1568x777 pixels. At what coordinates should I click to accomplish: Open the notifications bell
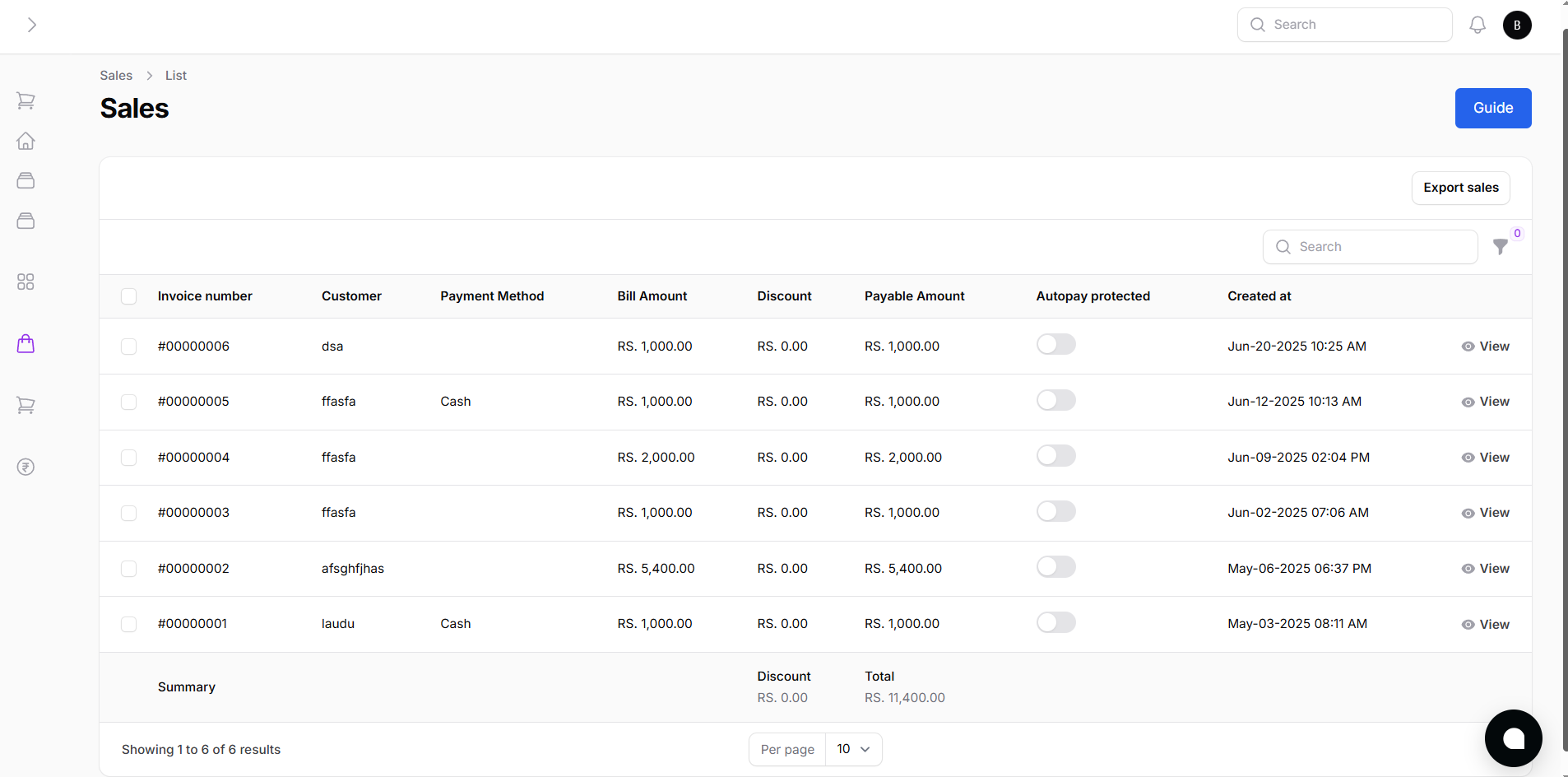(1478, 25)
